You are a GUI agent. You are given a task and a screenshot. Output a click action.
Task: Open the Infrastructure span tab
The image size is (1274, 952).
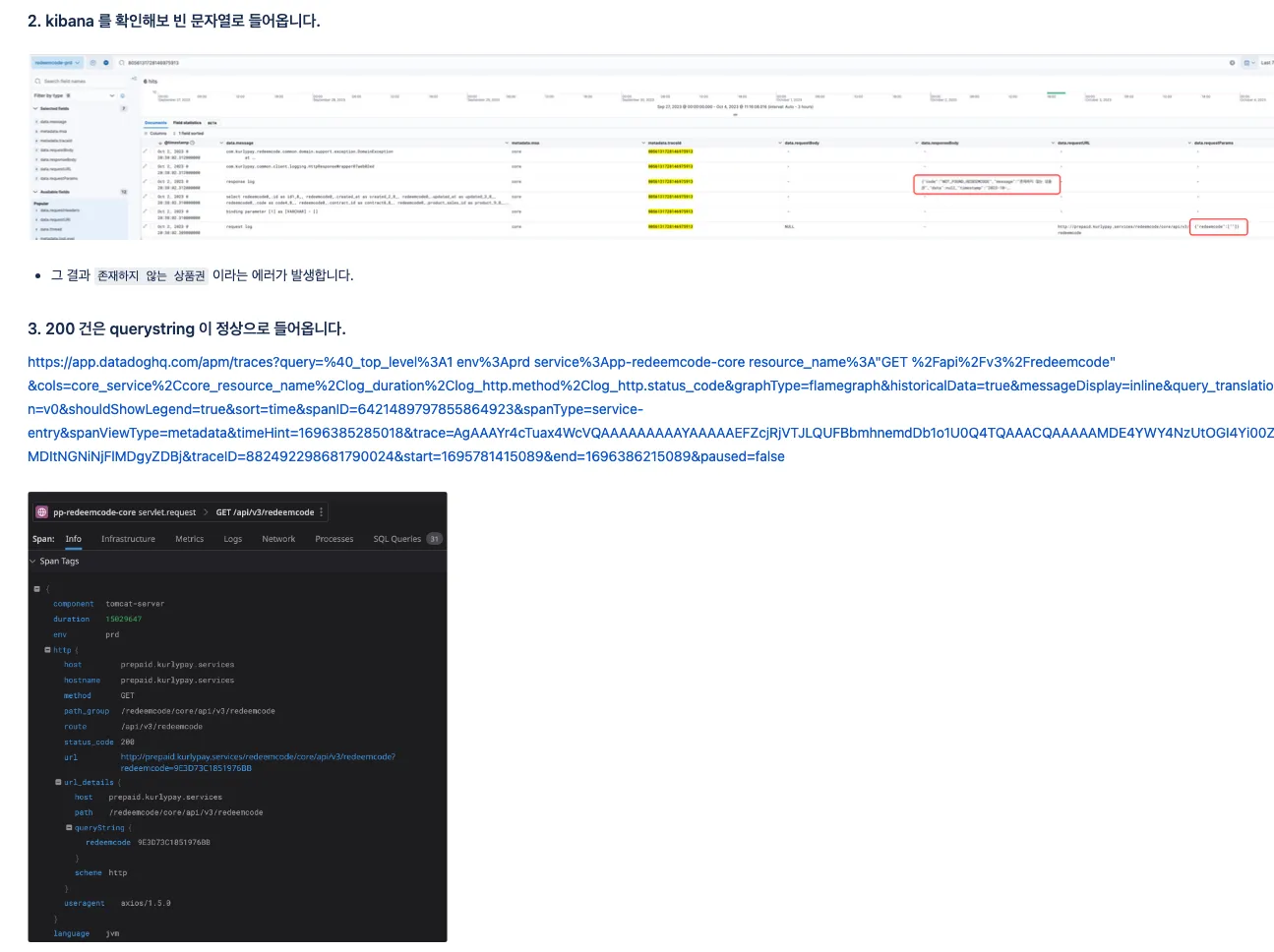tap(128, 539)
